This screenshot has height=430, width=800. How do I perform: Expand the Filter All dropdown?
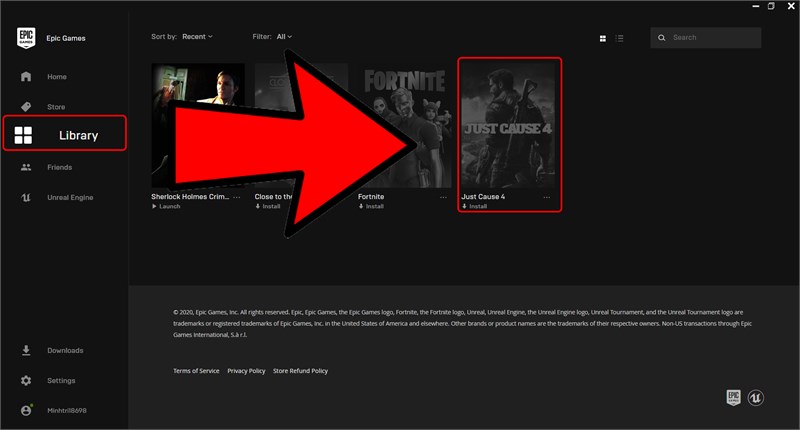pyautogui.click(x=284, y=37)
